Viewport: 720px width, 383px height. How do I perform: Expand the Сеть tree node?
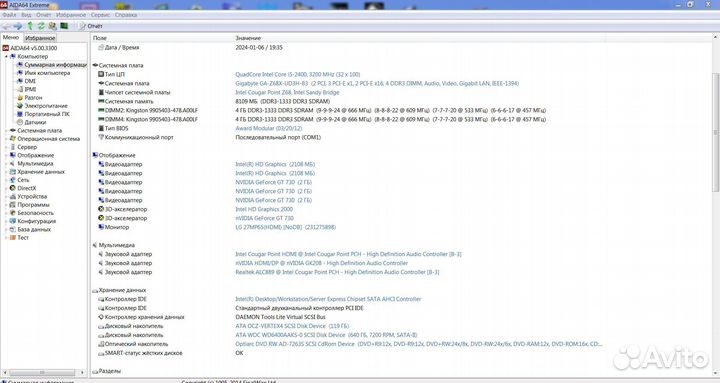6,180
